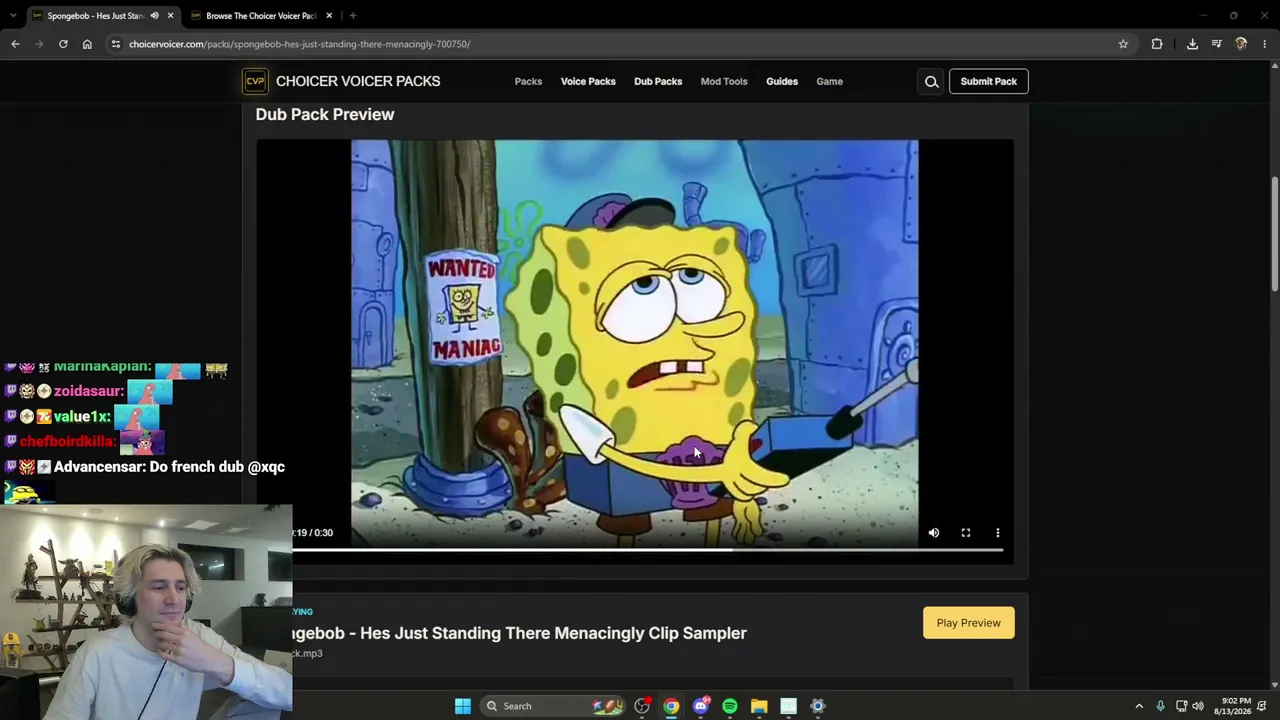Click the yellow Play Preview button
Viewport: 1280px width, 720px height.
[x=968, y=623]
